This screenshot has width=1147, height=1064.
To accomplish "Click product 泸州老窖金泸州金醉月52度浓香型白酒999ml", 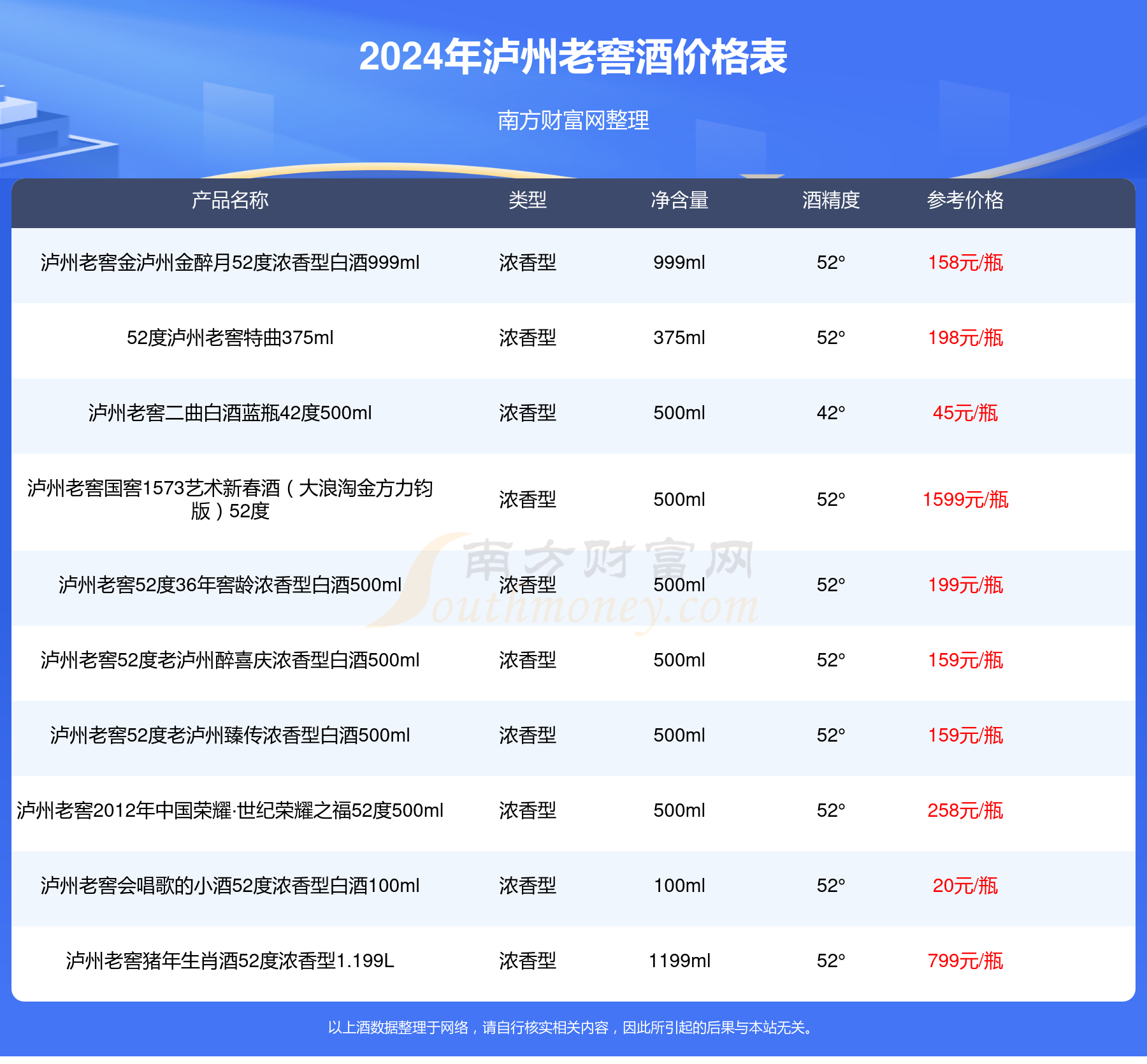I will point(230,262).
